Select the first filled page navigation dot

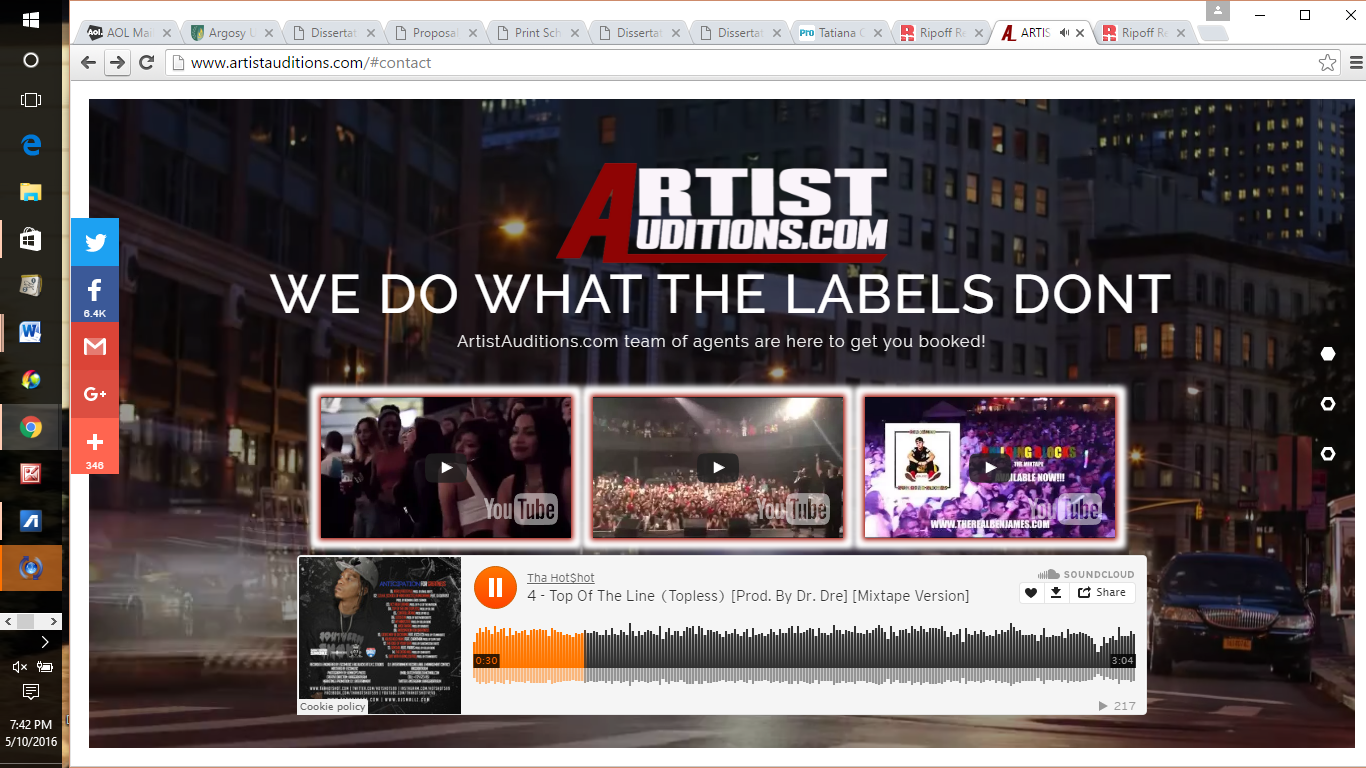tap(1328, 354)
